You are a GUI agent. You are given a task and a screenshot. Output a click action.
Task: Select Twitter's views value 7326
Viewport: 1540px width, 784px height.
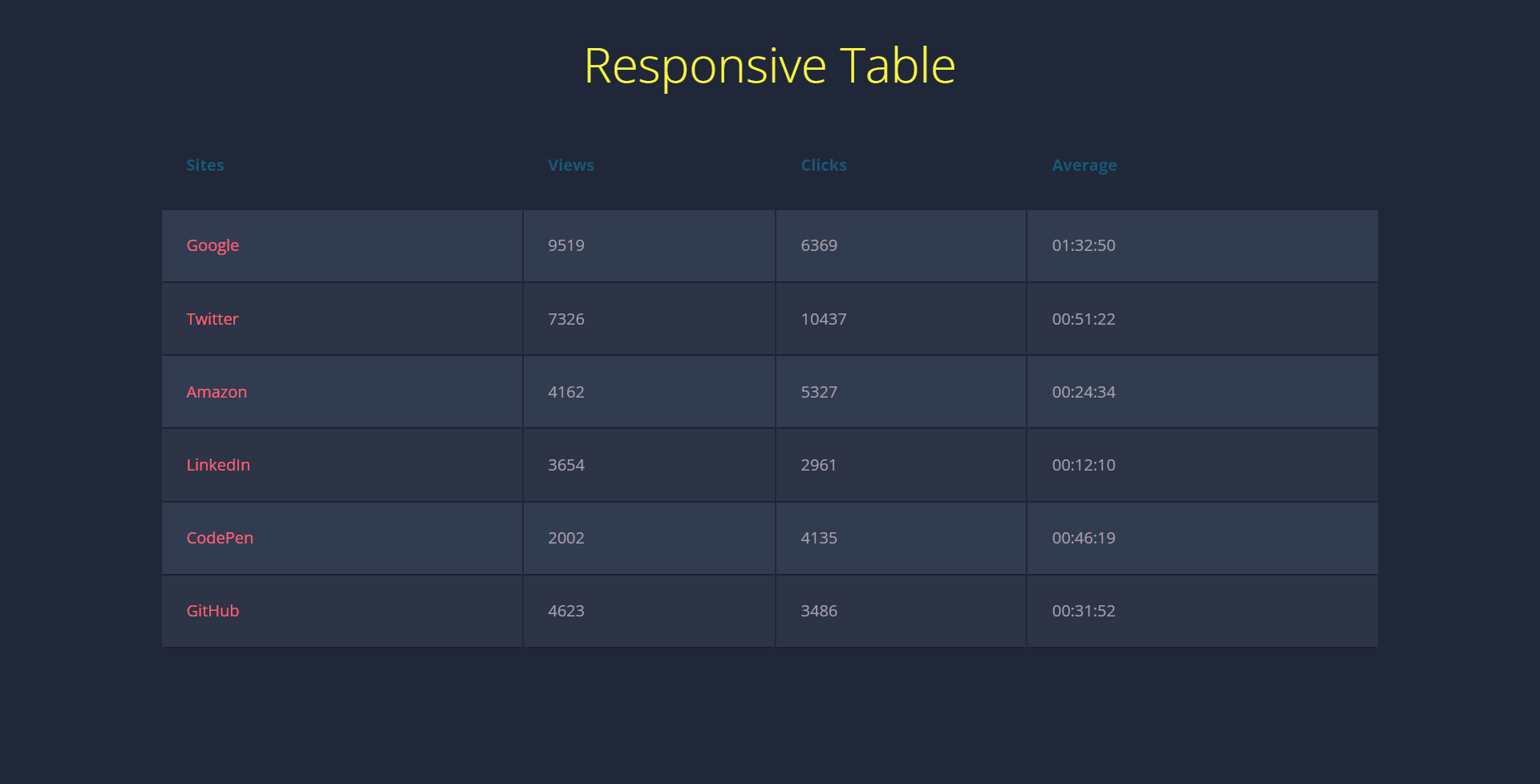tap(566, 319)
